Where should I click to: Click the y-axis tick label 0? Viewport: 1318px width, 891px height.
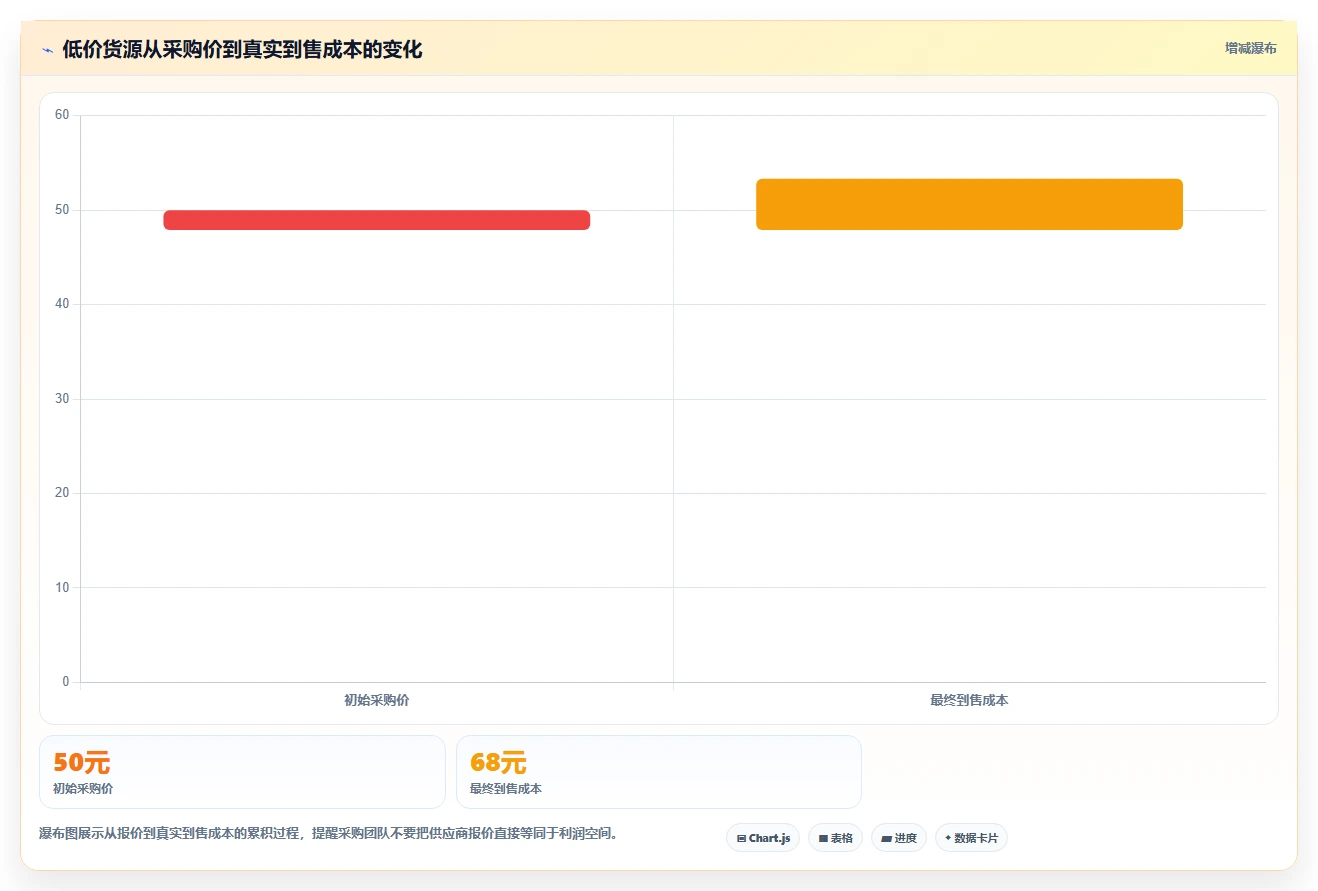pos(66,682)
